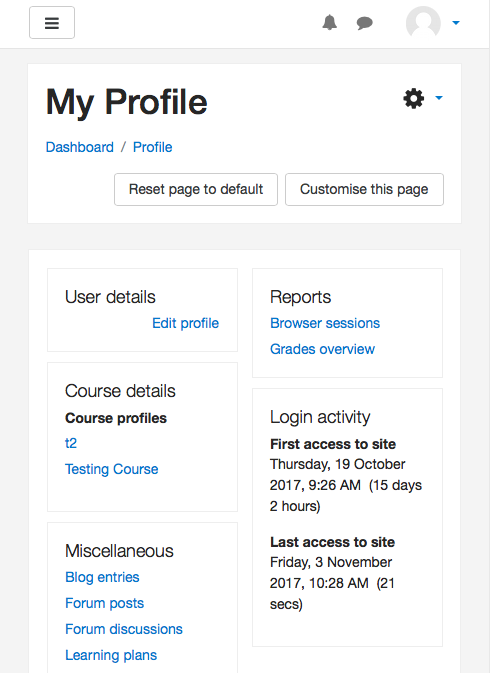
Task: Go to Dashboard breadcrumb link
Action: 80,147
